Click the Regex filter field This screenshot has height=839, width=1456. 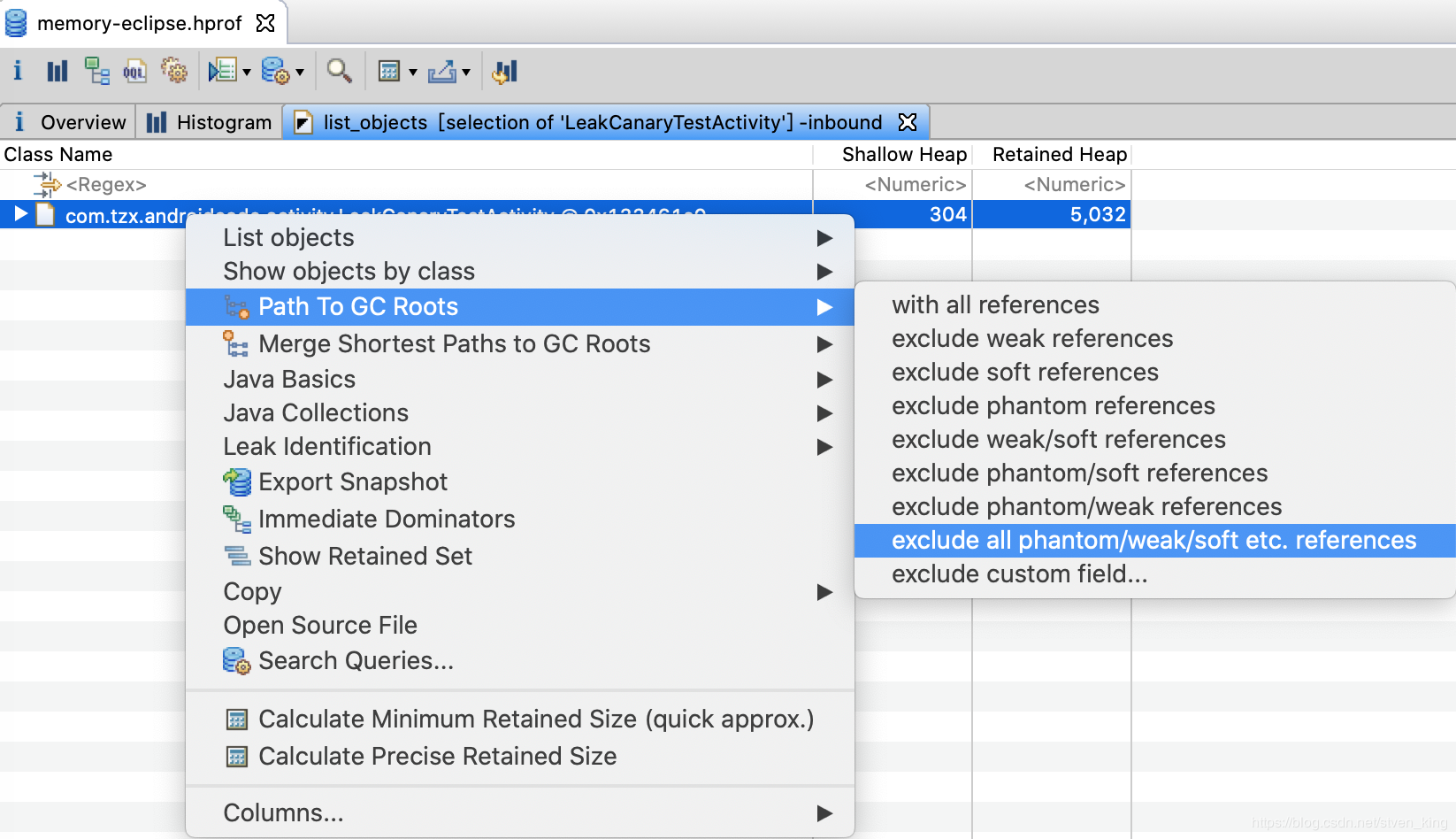tap(106, 184)
